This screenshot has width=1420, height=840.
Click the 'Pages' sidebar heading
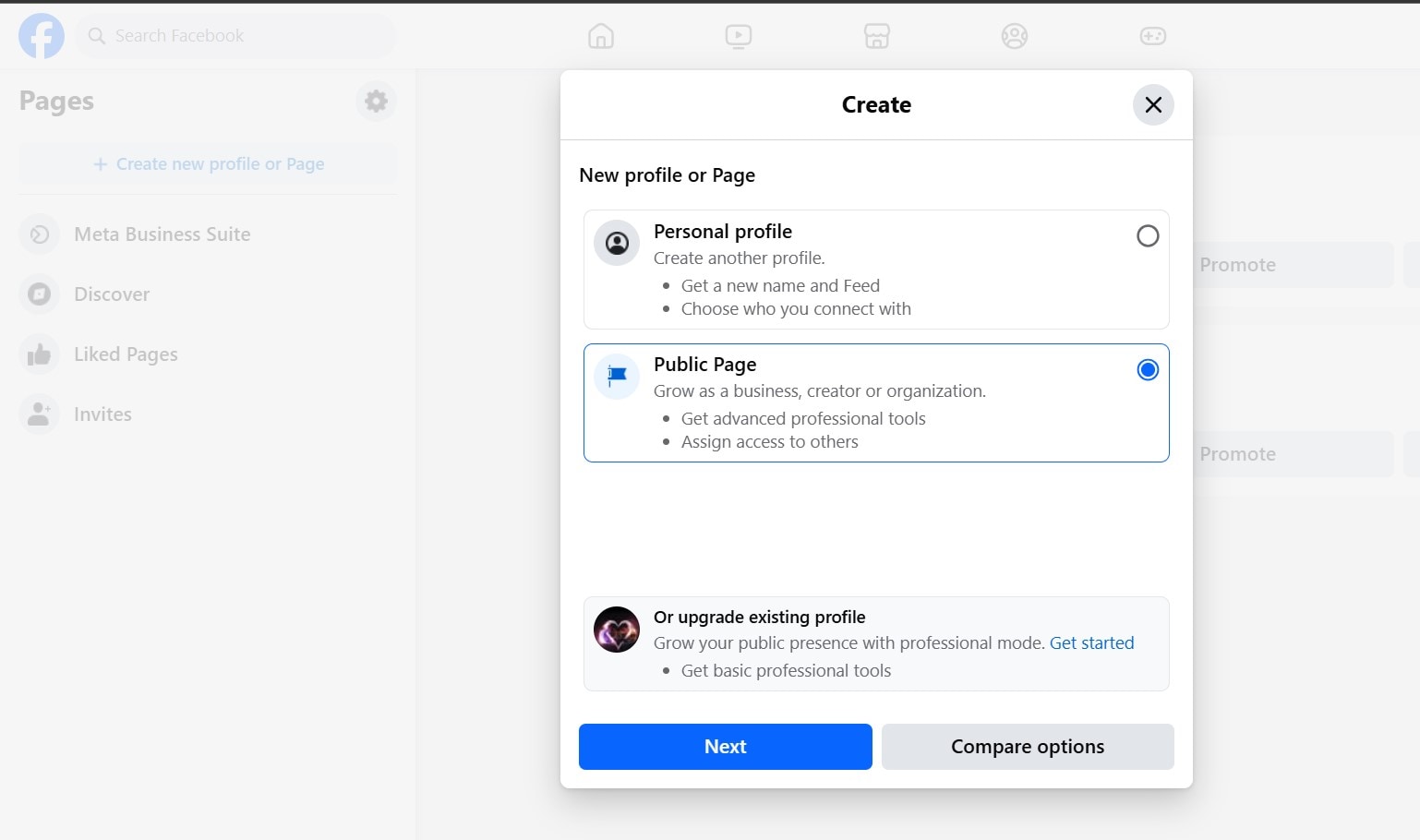click(x=56, y=101)
